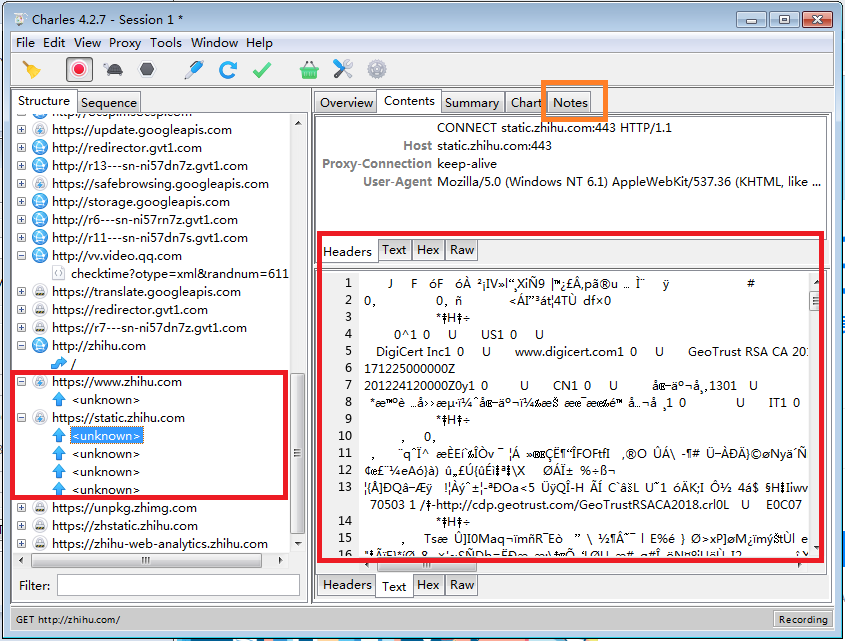The width and height of the screenshot is (845, 641).
Task: Select the checktime?otype=xml request
Action: click(180, 274)
